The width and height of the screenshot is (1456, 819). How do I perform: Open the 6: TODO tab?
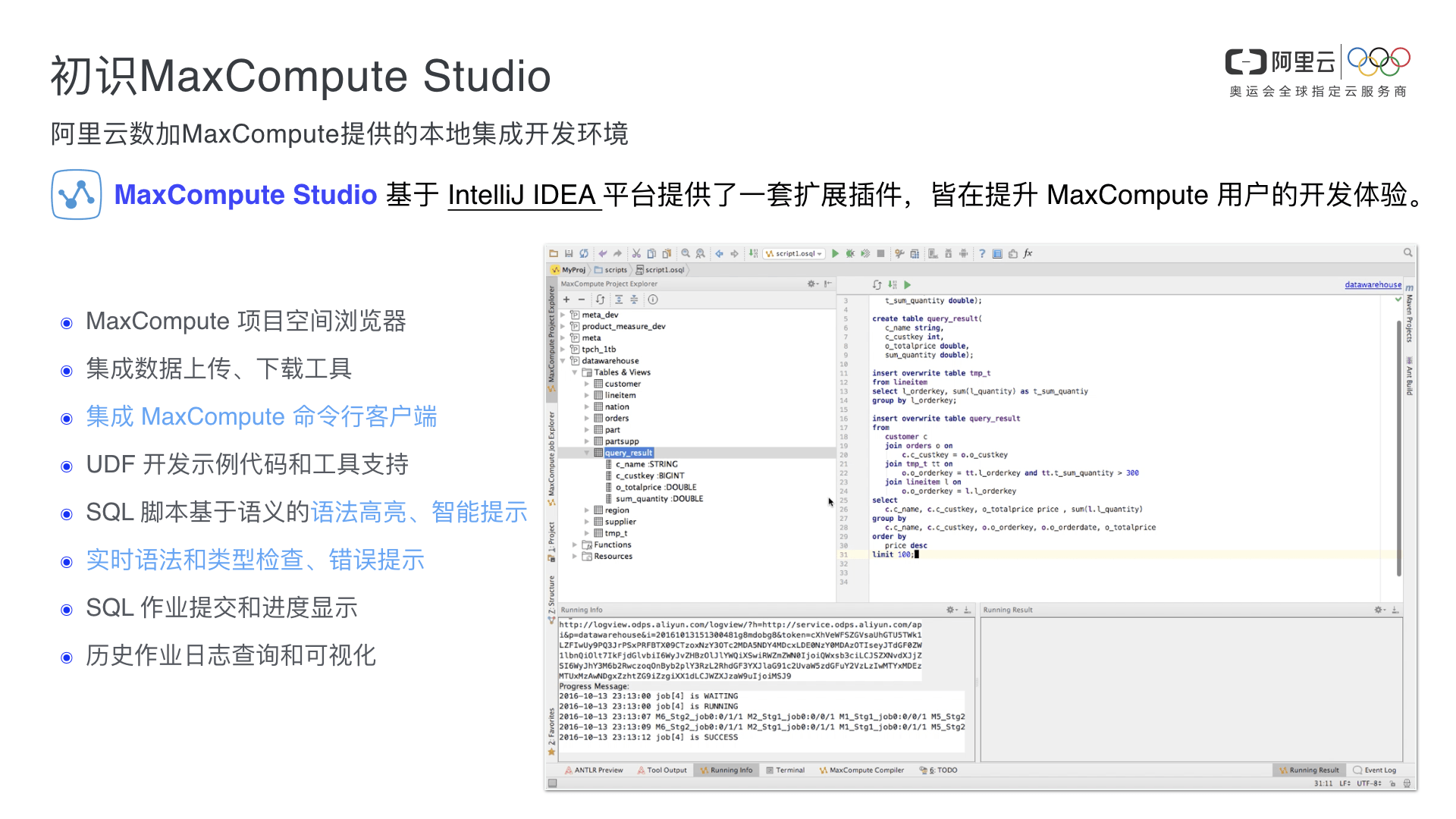pos(938,770)
